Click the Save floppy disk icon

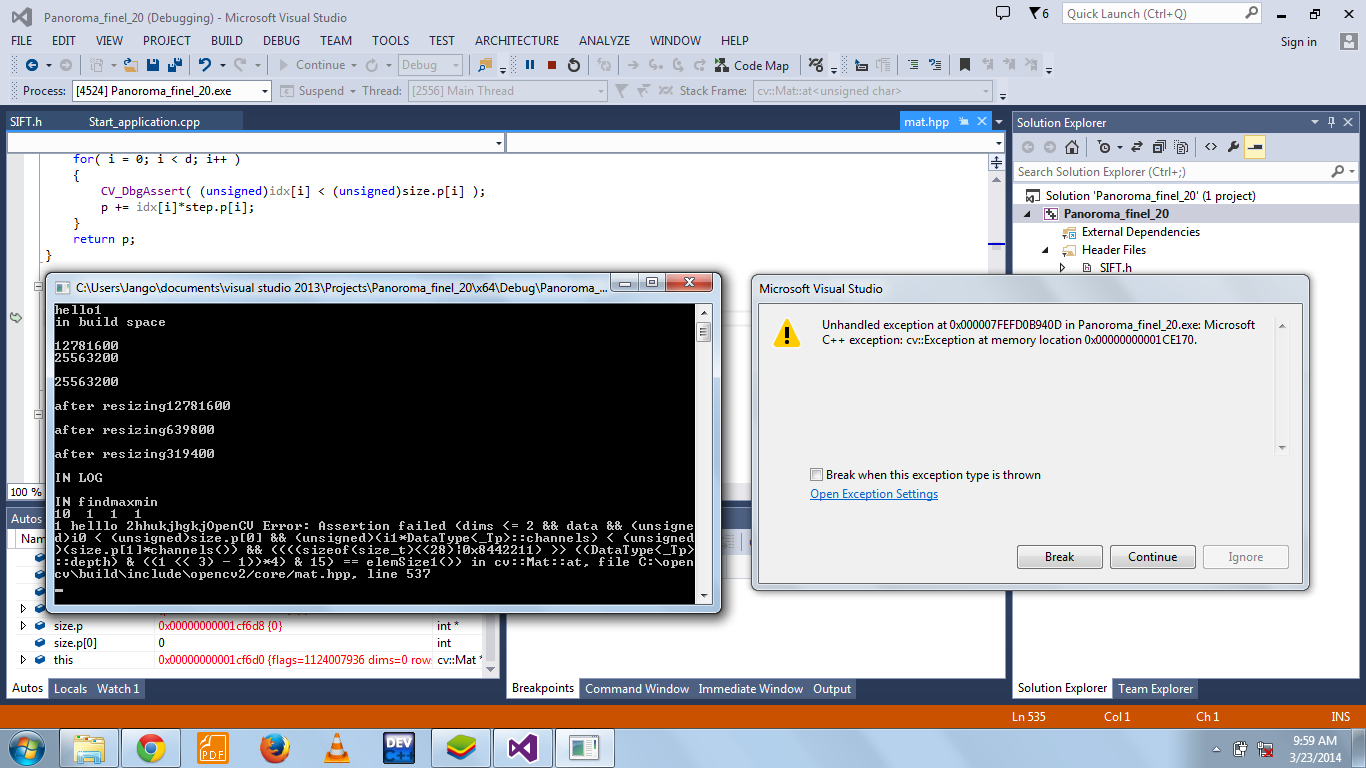tap(153, 65)
